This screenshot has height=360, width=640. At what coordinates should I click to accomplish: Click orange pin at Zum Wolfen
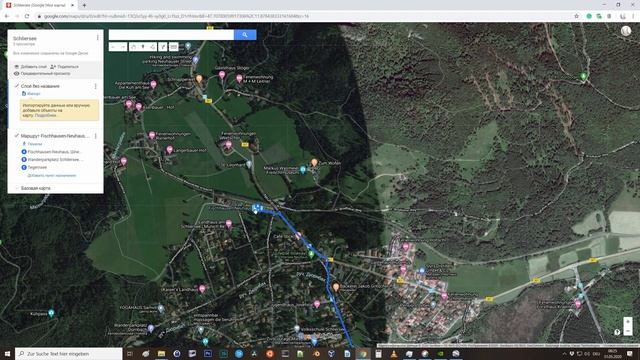click(314, 163)
